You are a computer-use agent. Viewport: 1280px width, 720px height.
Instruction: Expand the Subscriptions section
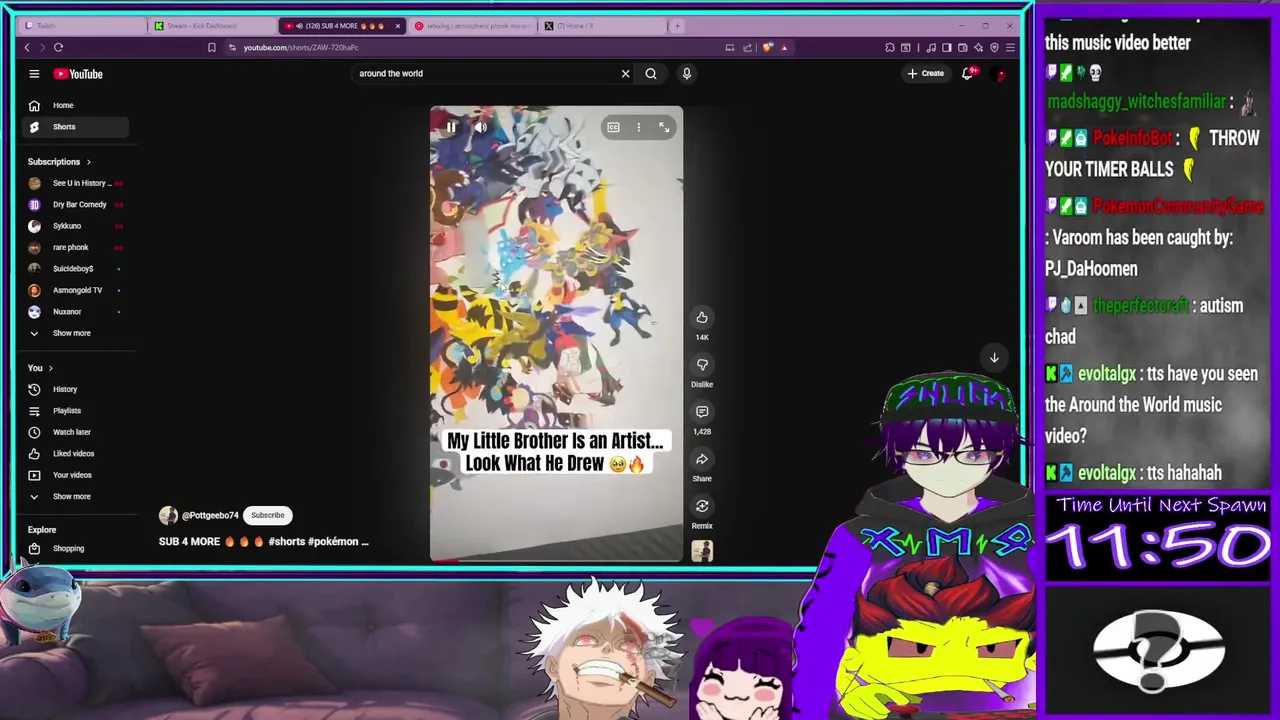click(59, 162)
